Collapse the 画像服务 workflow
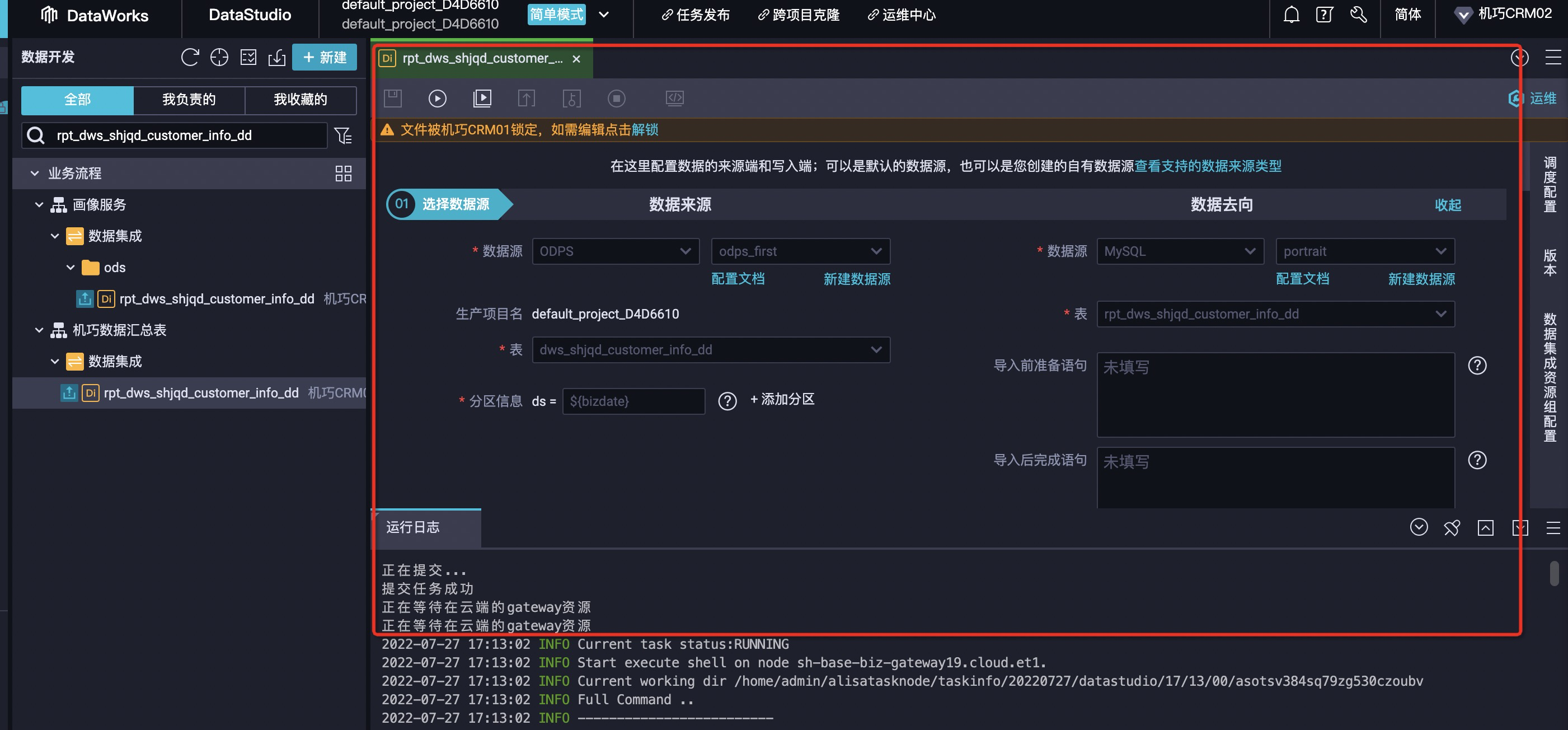Viewport: 1568px width, 730px height. pos(39,204)
